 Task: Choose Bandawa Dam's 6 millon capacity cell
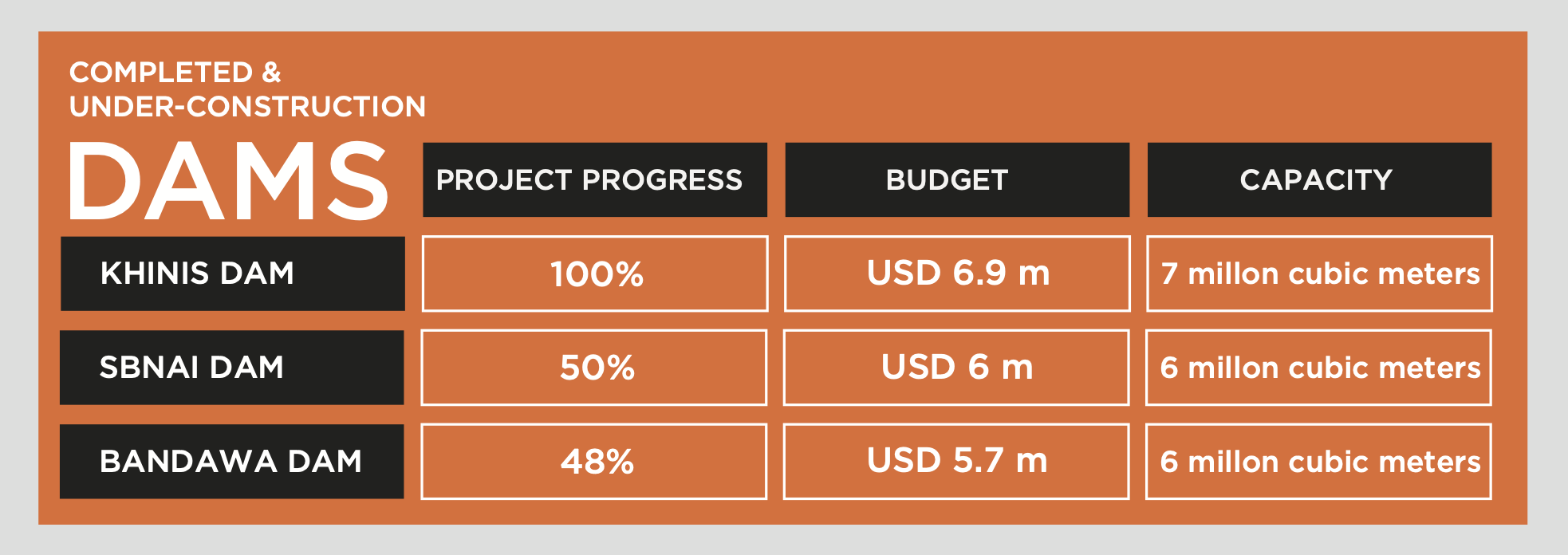(x=1318, y=462)
